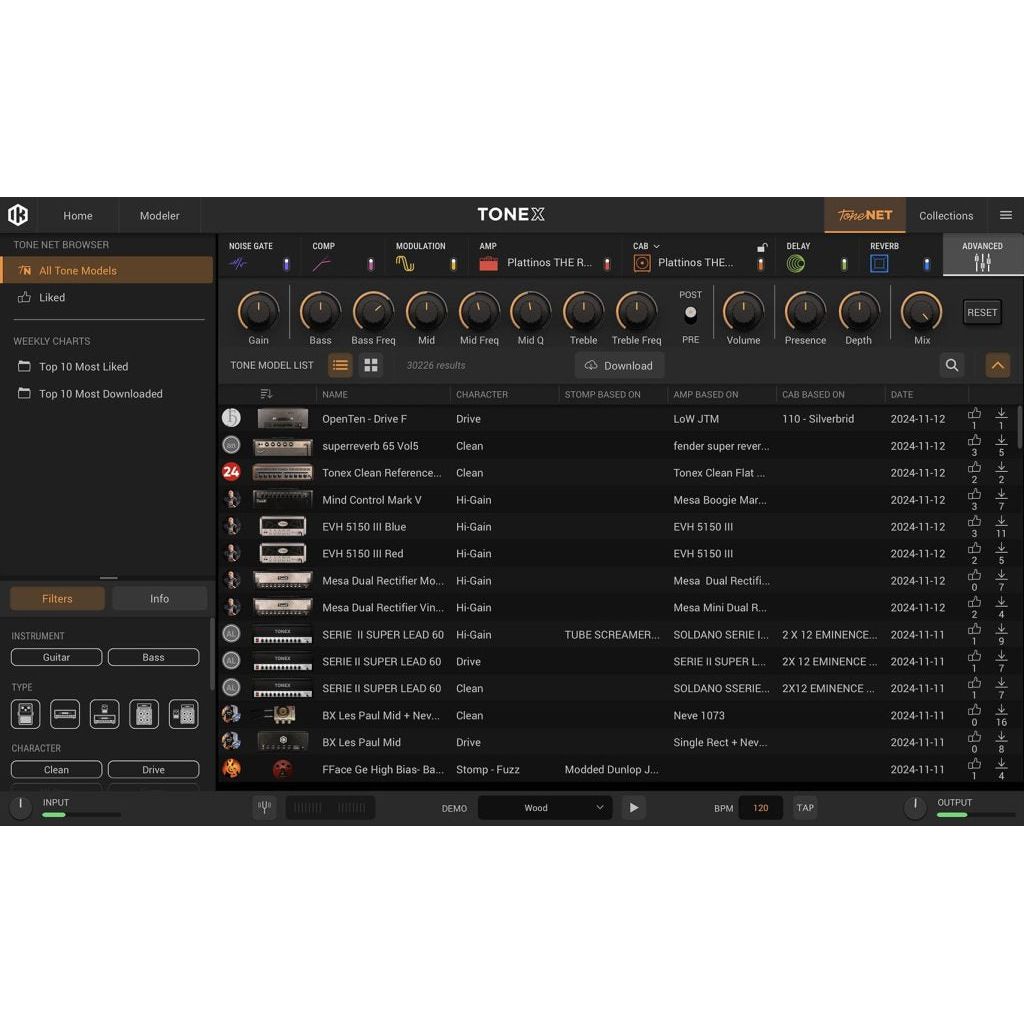
Task: Toggle the POST/PRE switch
Action: [690, 314]
